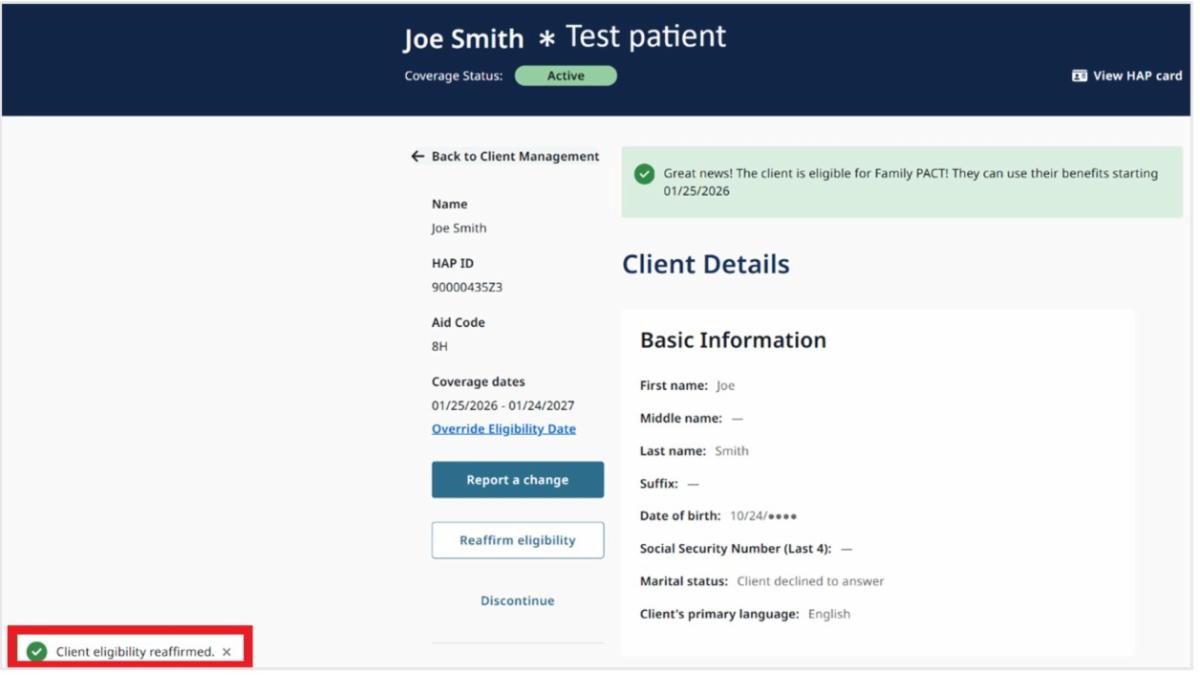Click the masked date of birth value

(x=763, y=516)
